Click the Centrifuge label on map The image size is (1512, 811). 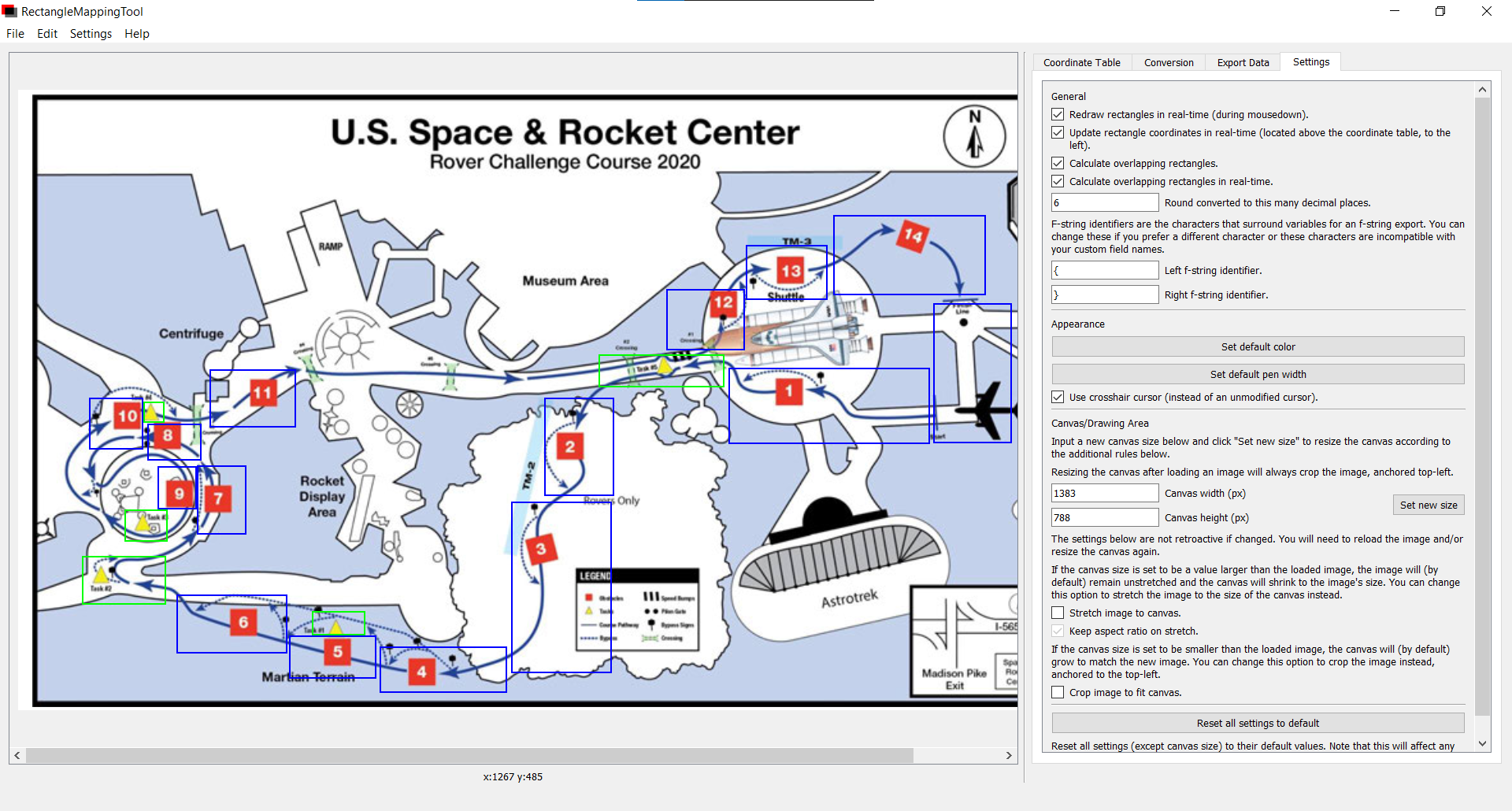[191, 334]
